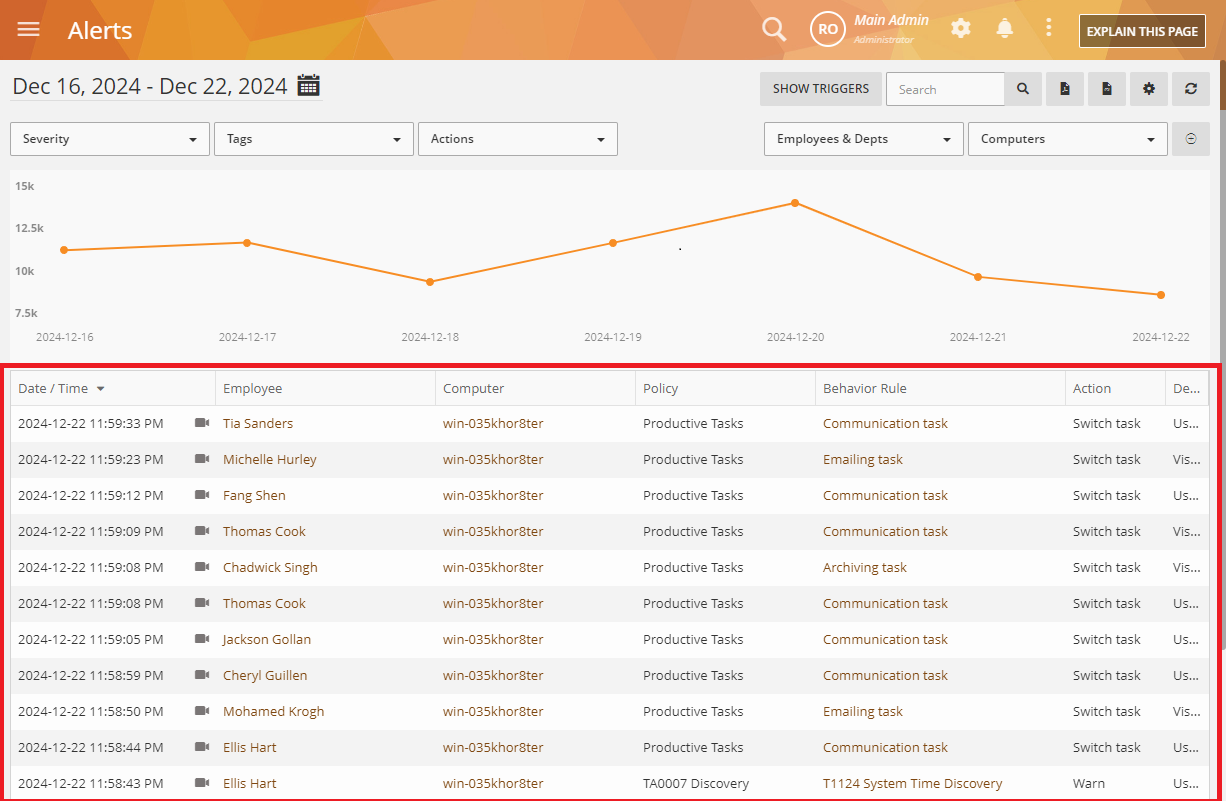Click the Main Admin user name

[x=891, y=20]
